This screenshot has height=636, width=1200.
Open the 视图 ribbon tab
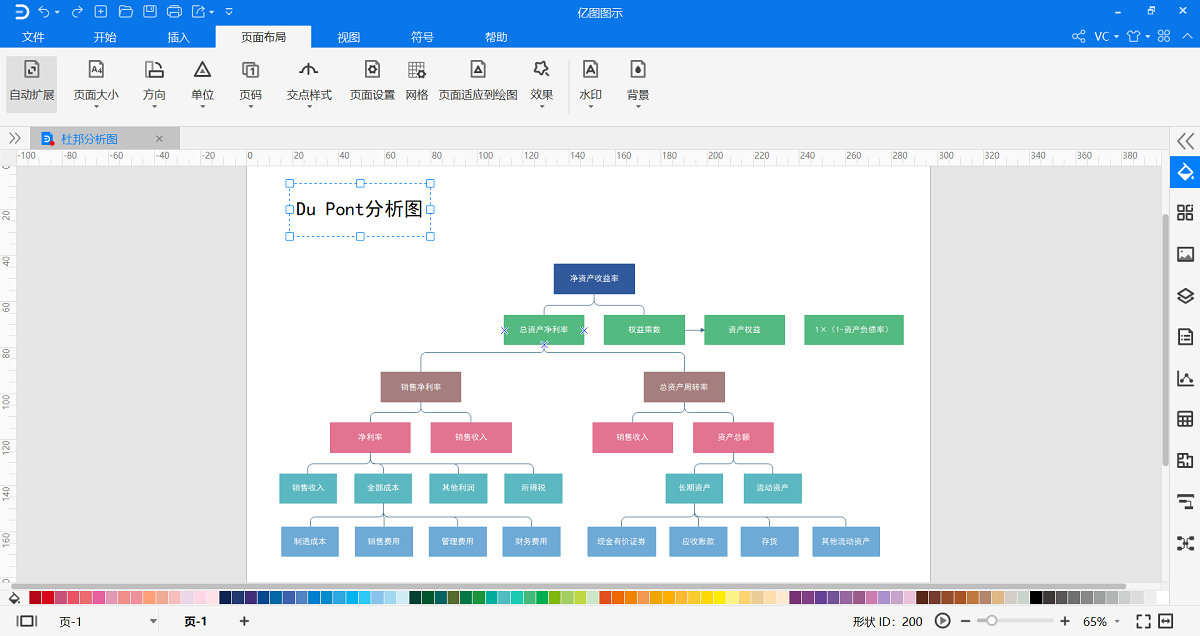coord(348,37)
